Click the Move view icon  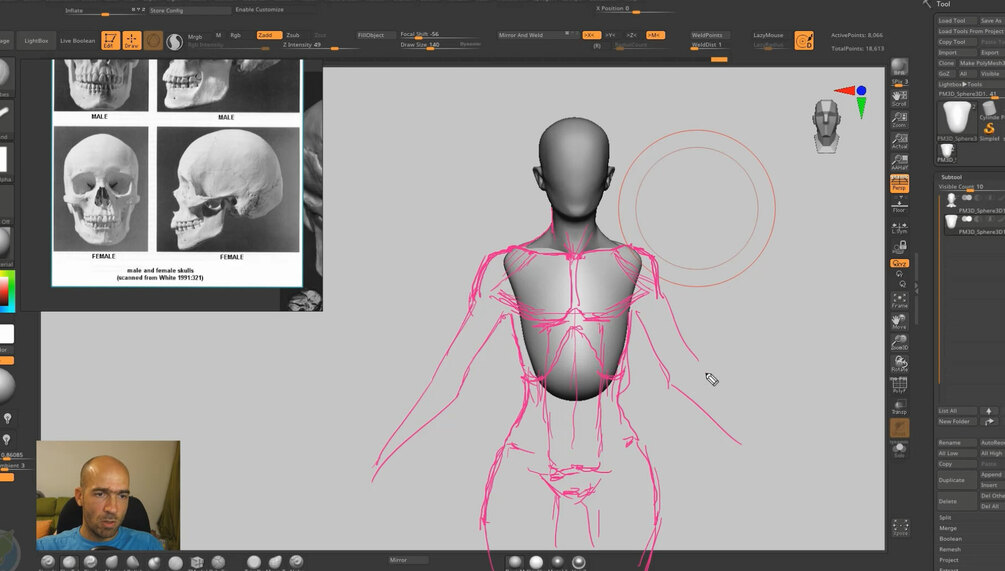tap(899, 321)
